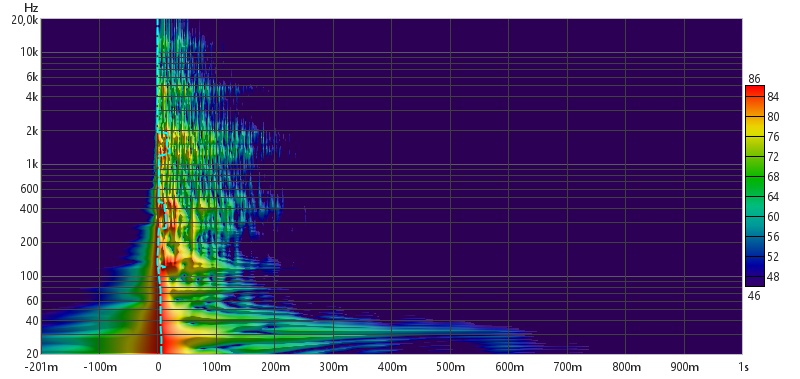The width and height of the screenshot is (800, 379).
Task: Select the green band near 68 on legend
Action: (x=755, y=177)
